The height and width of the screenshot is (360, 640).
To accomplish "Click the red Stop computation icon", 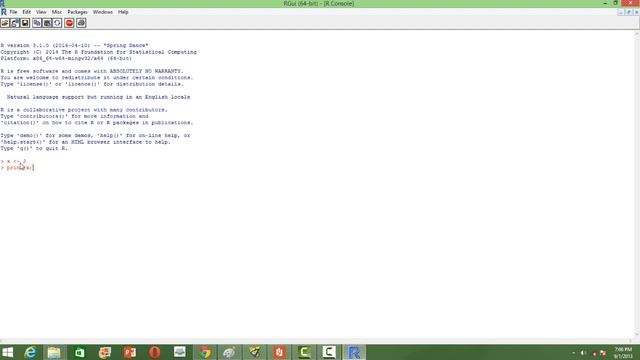I will point(69,23).
